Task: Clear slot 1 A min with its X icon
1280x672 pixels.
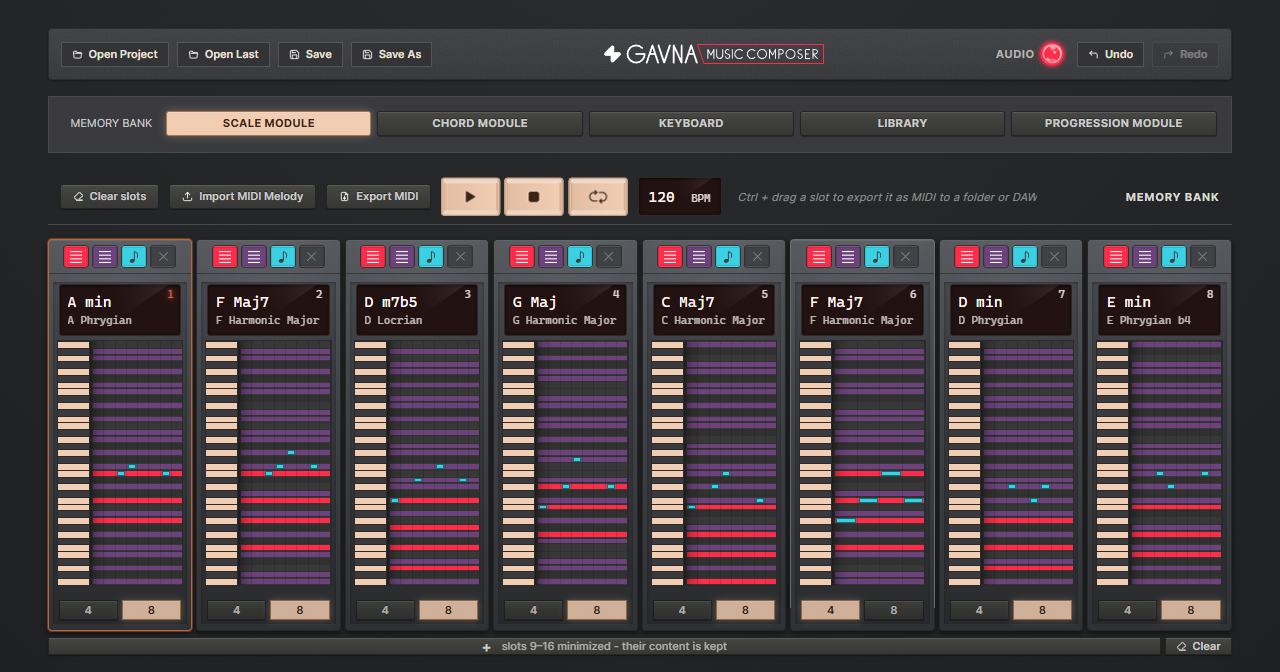Action: pos(163,257)
